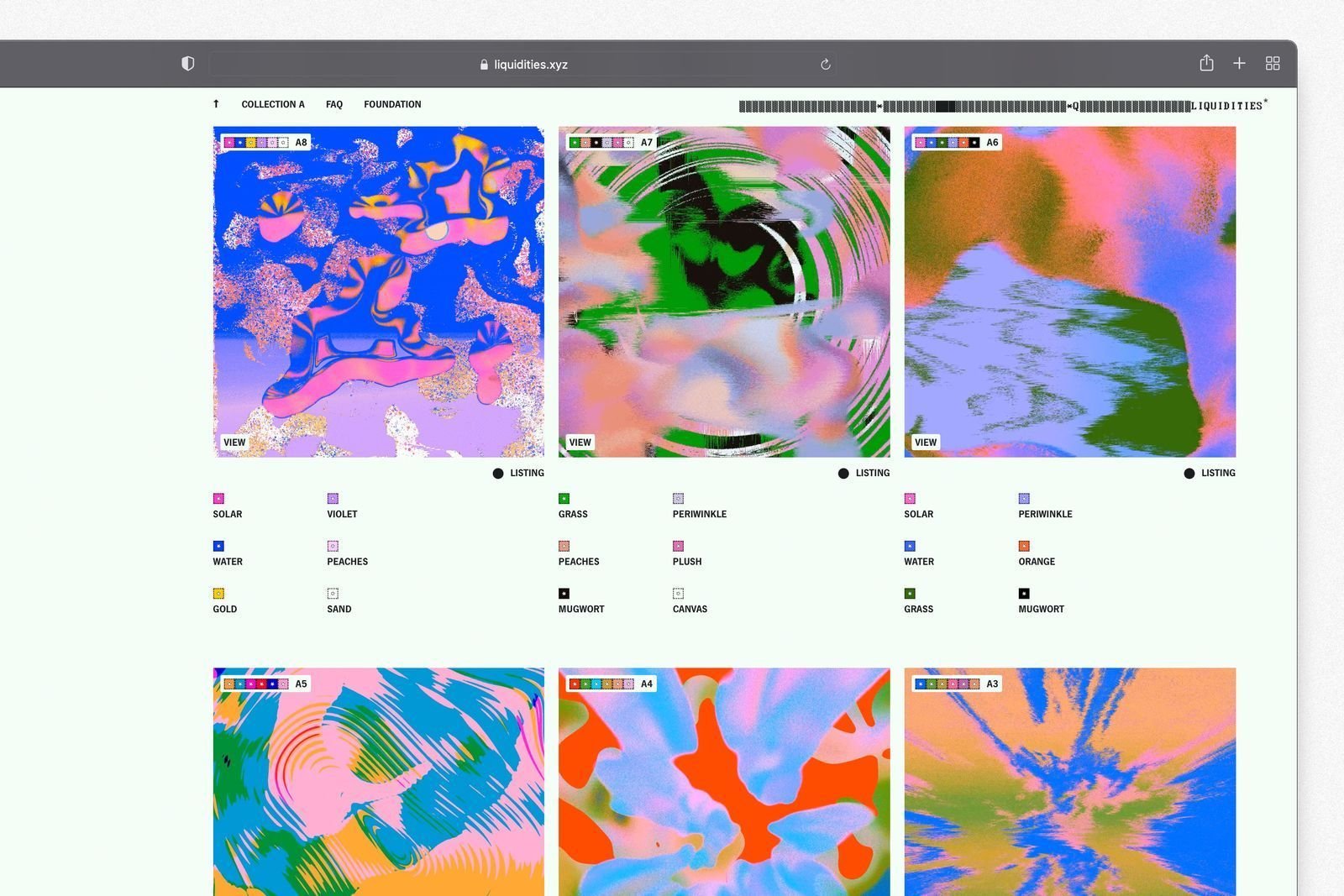Select SOLAR swatch under A8

point(218,499)
